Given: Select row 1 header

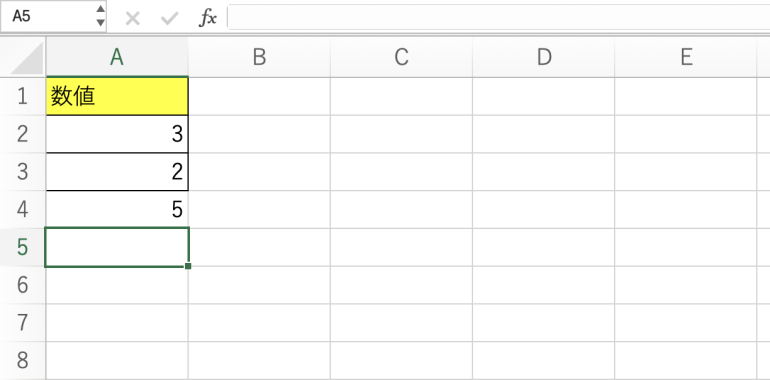Looking at the screenshot, I should (23, 96).
